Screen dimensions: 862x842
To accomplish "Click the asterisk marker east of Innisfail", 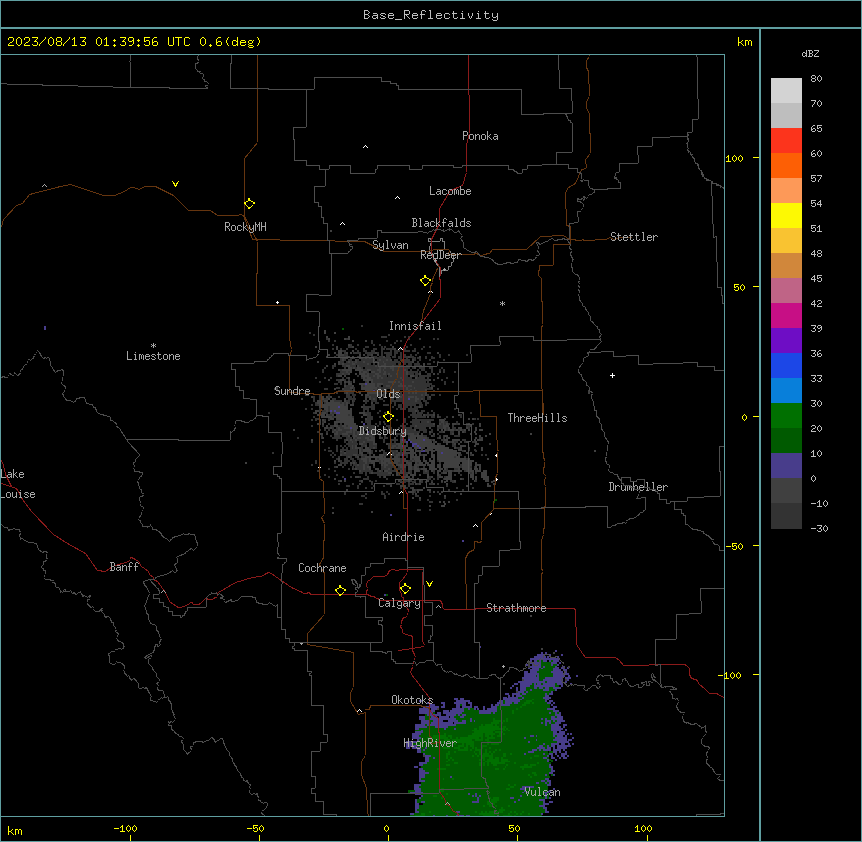I will coord(502,303).
